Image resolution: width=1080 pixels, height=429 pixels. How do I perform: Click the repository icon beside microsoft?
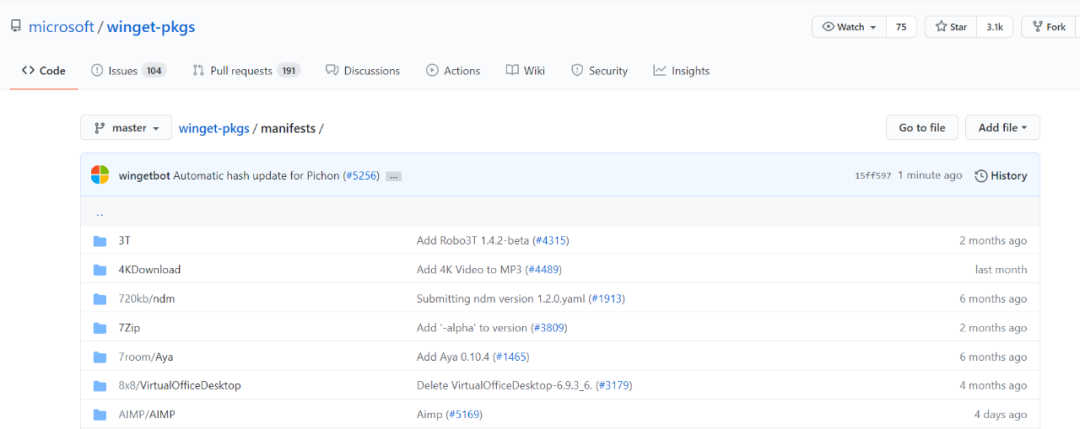15,28
